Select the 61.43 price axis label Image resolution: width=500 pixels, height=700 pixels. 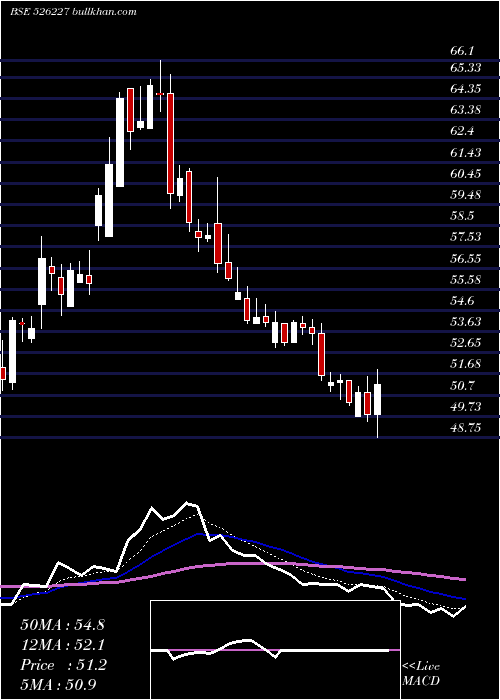(466, 153)
